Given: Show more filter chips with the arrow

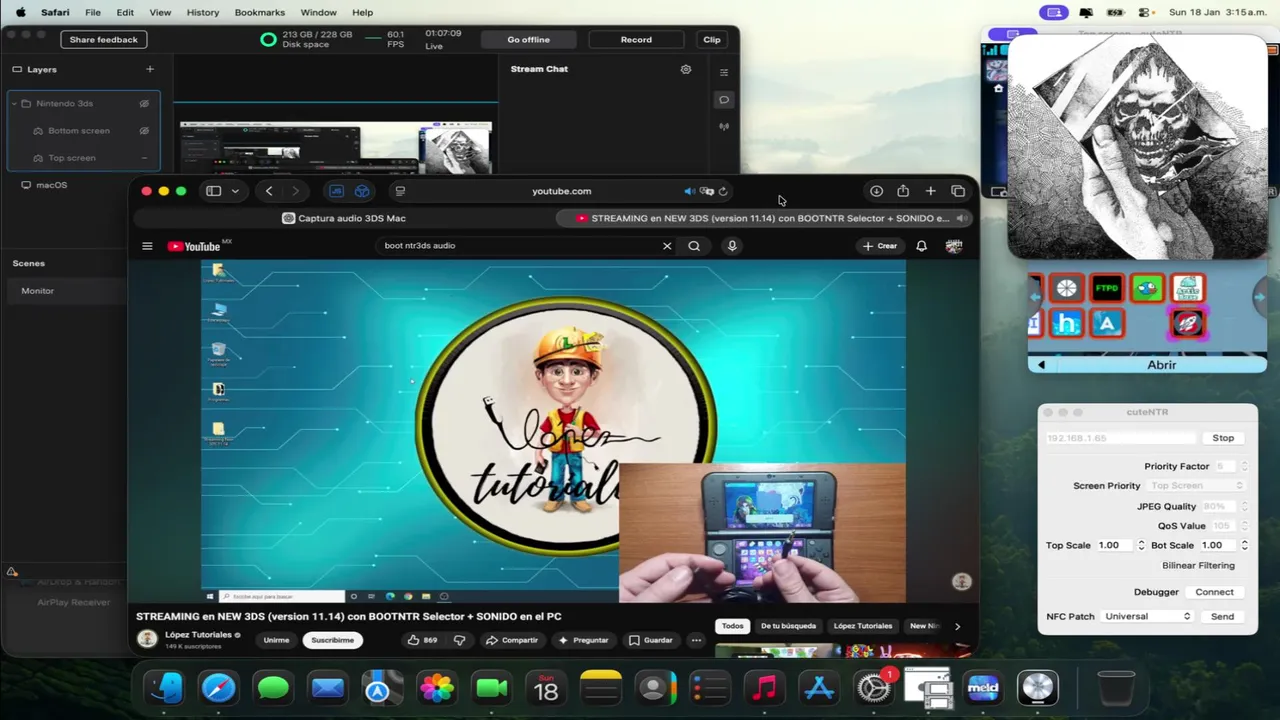Looking at the screenshot, I should [957, 626].
